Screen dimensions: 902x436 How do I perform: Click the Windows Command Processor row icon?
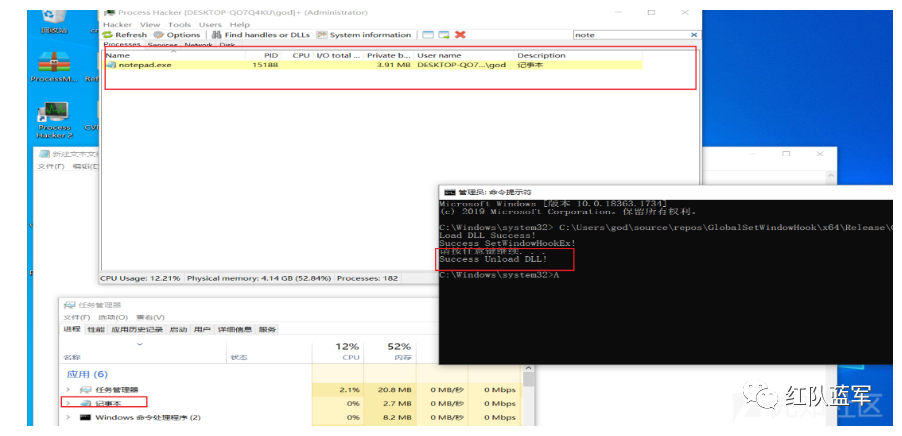click(86, 417)
